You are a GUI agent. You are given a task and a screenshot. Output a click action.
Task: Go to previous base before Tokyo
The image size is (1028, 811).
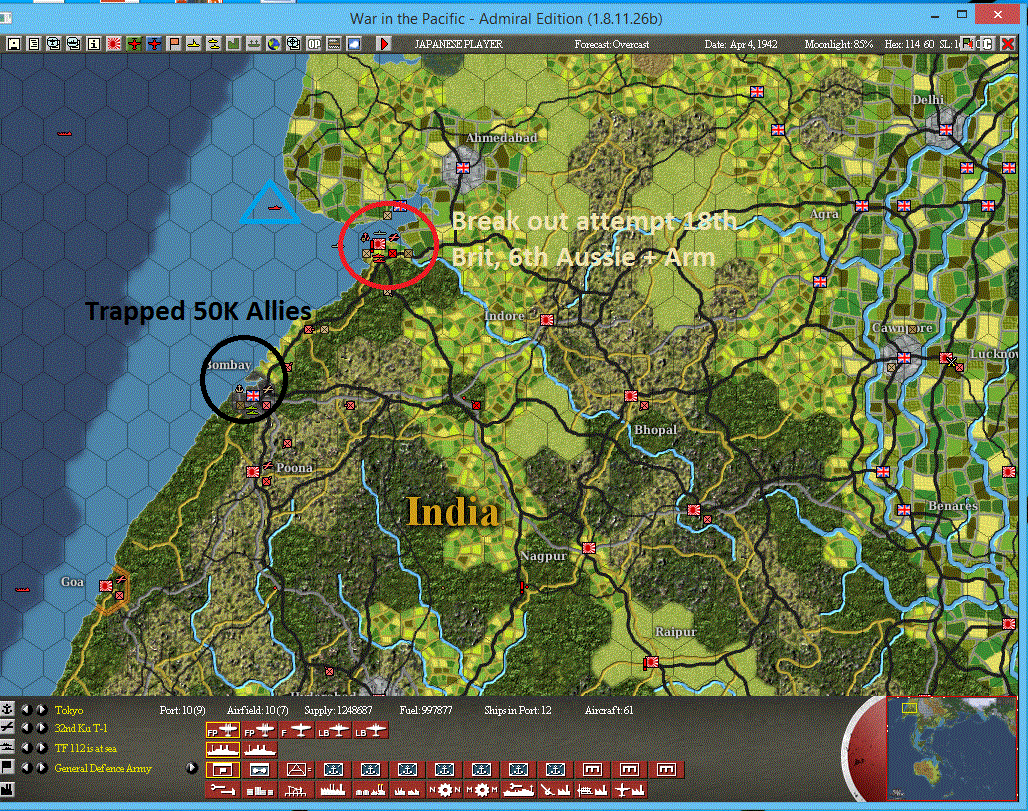click(x=27, y=710)
